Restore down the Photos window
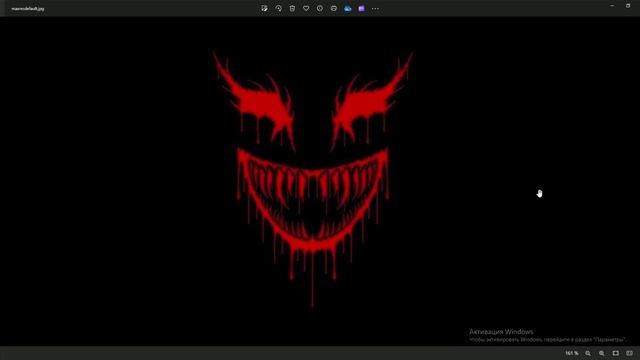Viewport: 640px width, 360px height. 628,6
